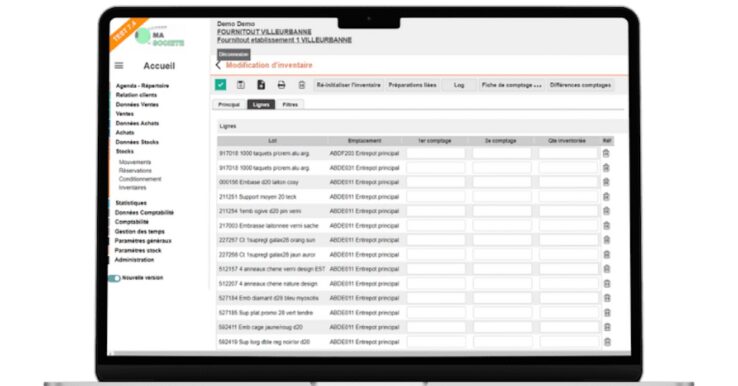Click 2e comptage field for Embase d20 laiton
The height and width of the screenshot is (386, 738).
coord(502,182)
